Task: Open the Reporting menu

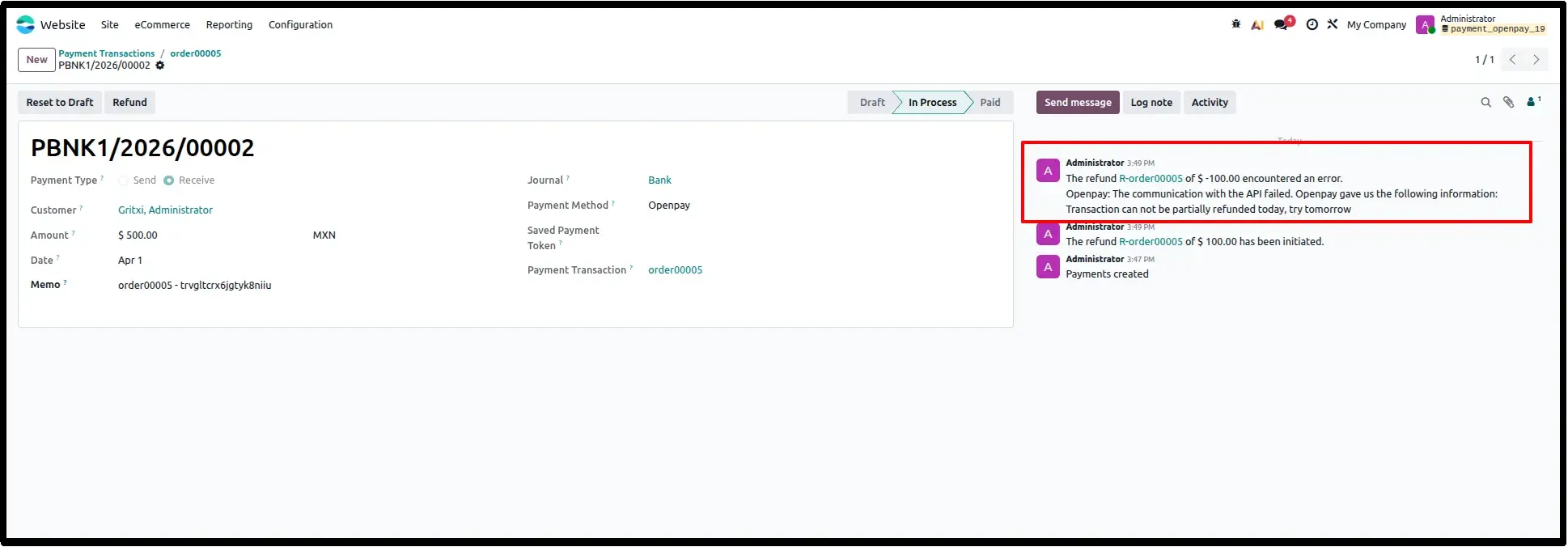Action: pyautogui.click(x=229, y=25)
